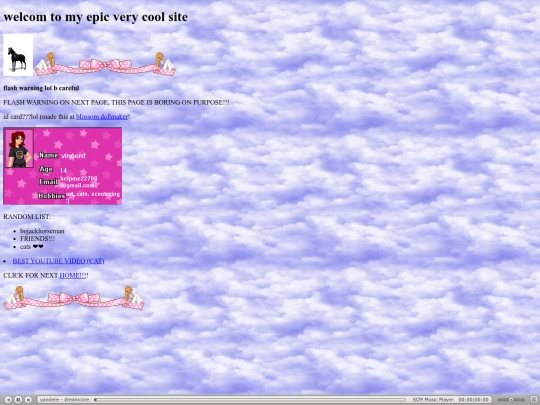Click the 'SCM Music Player' label
The width and height of the screenshot is (540, 405).
tap(433, 399)
